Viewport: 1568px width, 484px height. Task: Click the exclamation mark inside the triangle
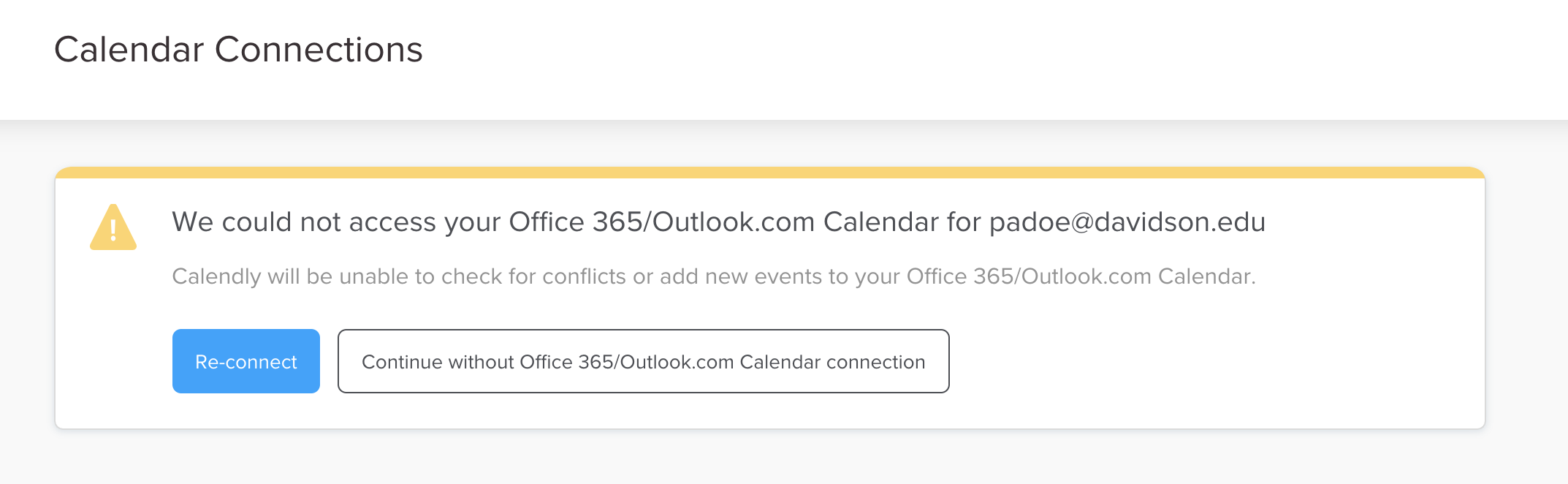click(x=113, y=231)
